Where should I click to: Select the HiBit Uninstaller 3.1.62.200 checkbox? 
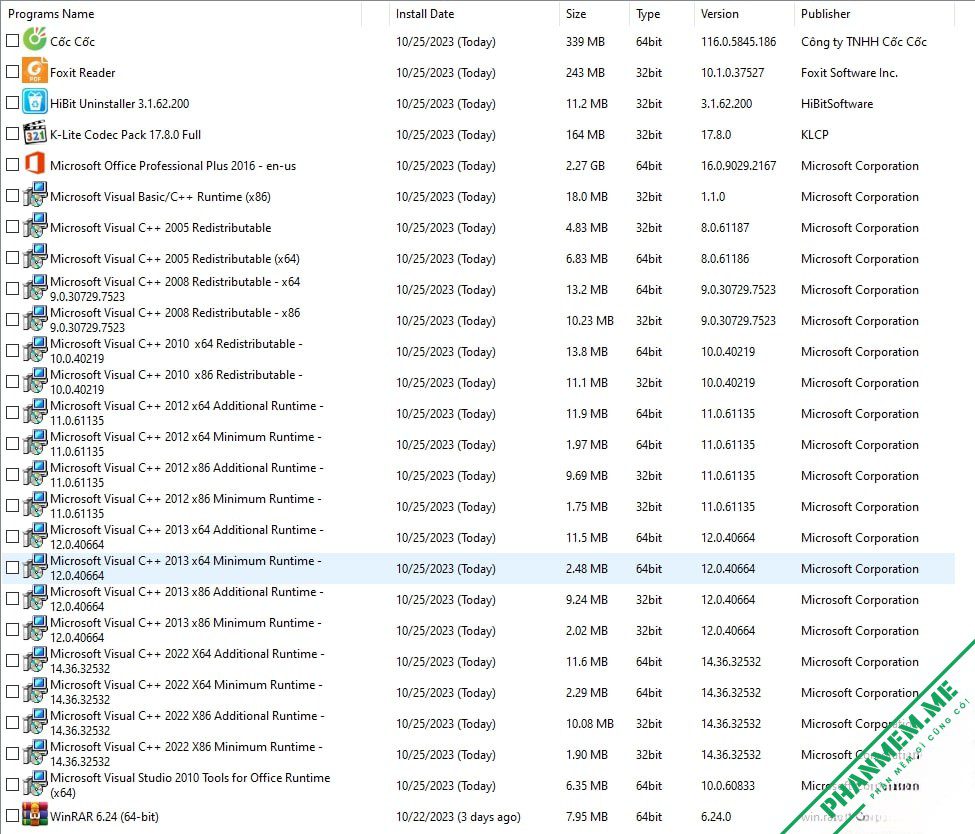pos(12,103)
